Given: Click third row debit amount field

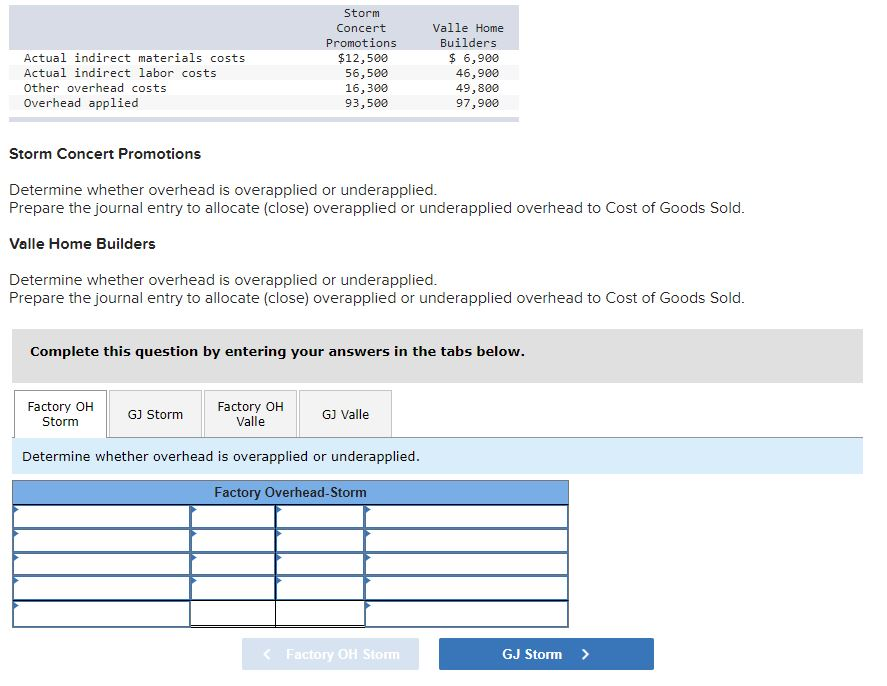Looking at the screenshot, I should (x=233, y=564).
